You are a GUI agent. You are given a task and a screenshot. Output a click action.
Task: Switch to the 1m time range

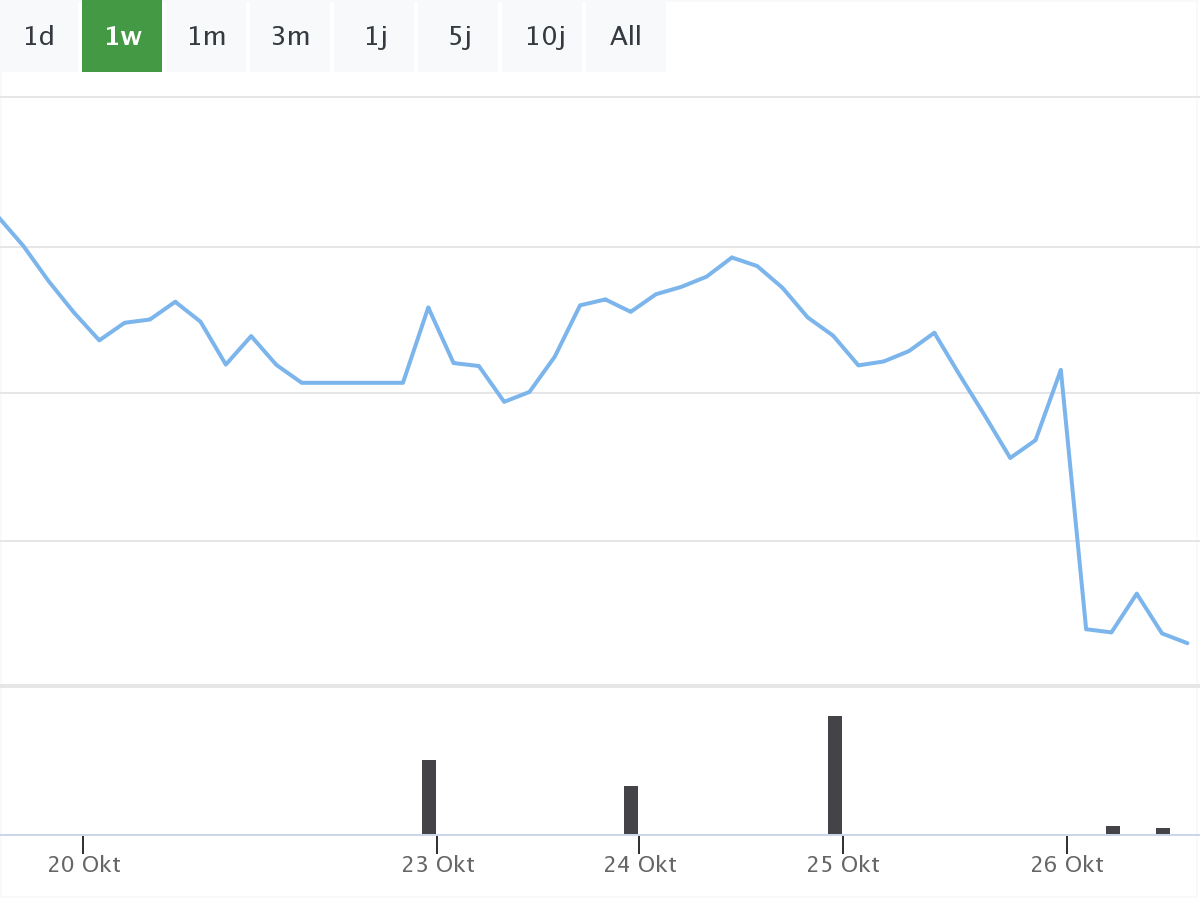pos(206,37)
